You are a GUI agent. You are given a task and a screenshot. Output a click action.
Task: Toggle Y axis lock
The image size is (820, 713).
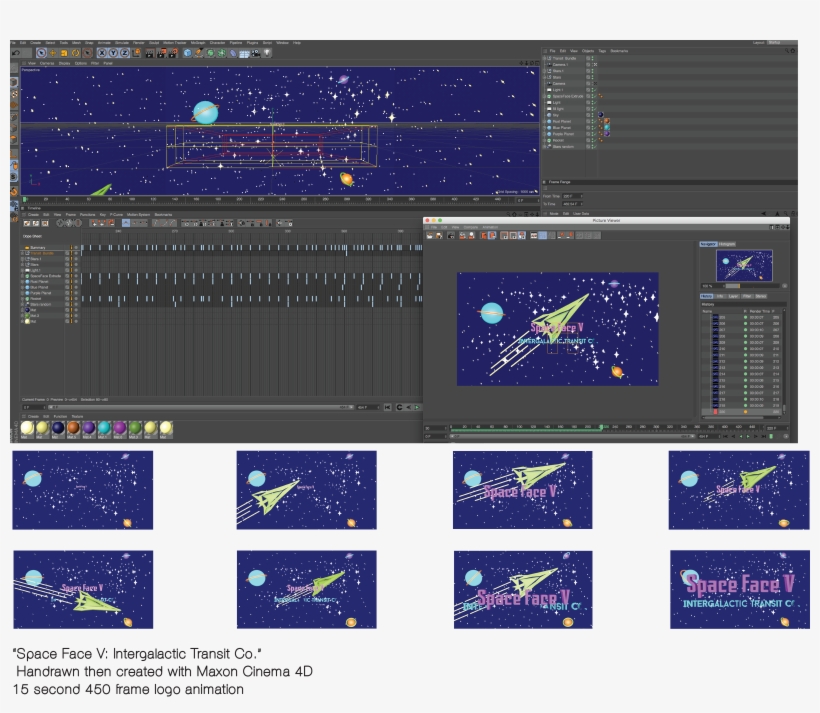(x=113, y=53)
